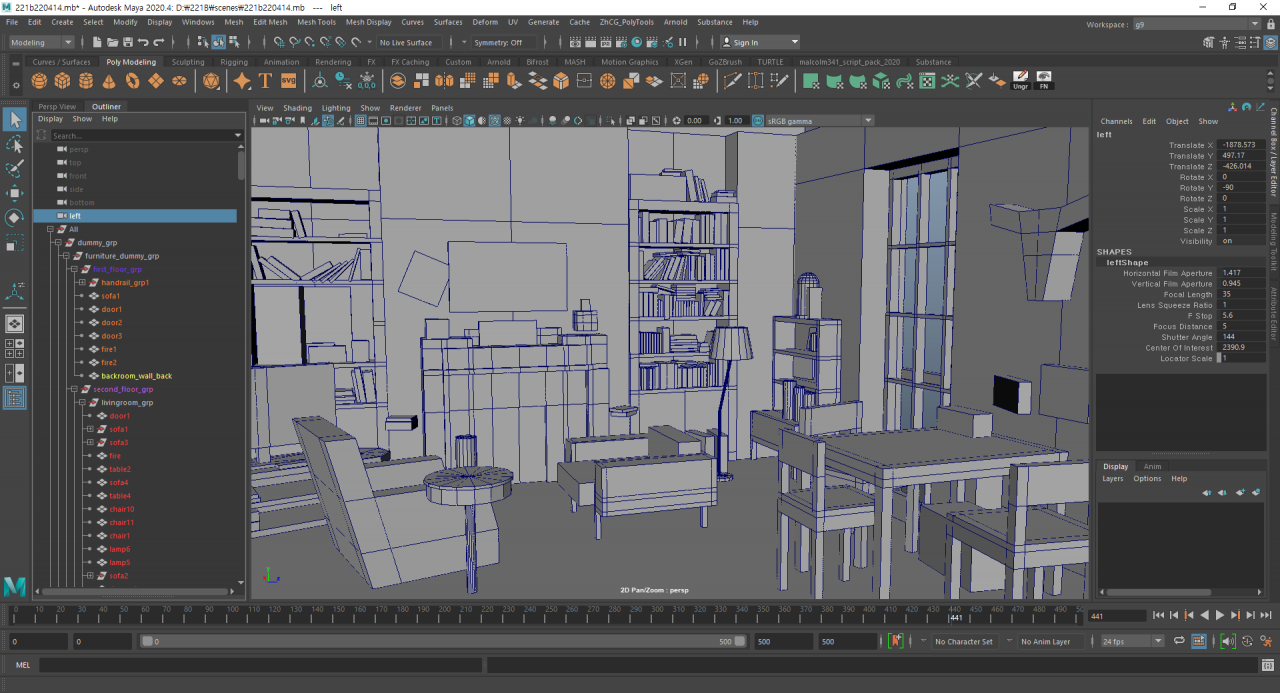Switch to the Sculpting shelf tab
The height and width of the screenshot is (693, 1280).
(187, 62)
